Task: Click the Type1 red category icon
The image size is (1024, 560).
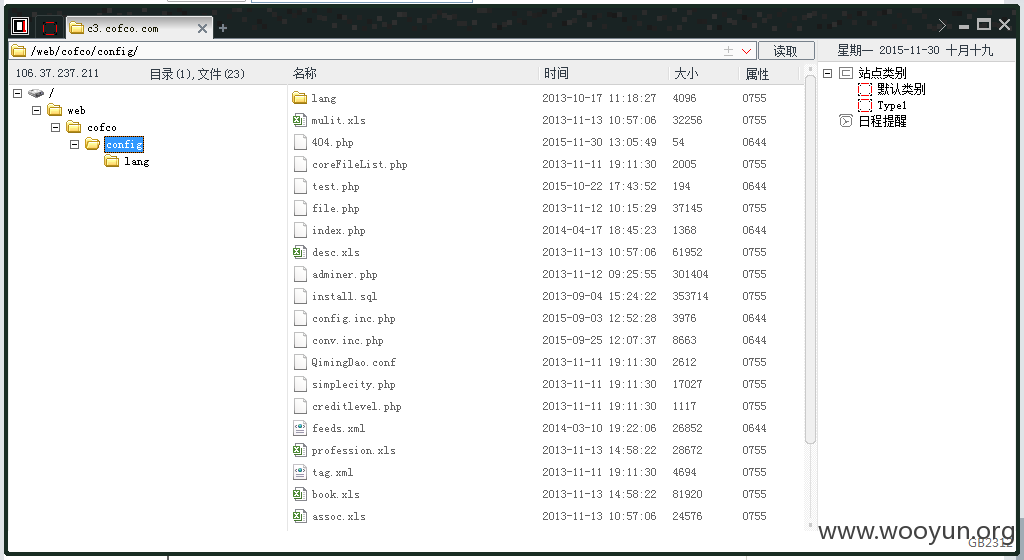Action: pyautogui.click(x=865, y=105)
